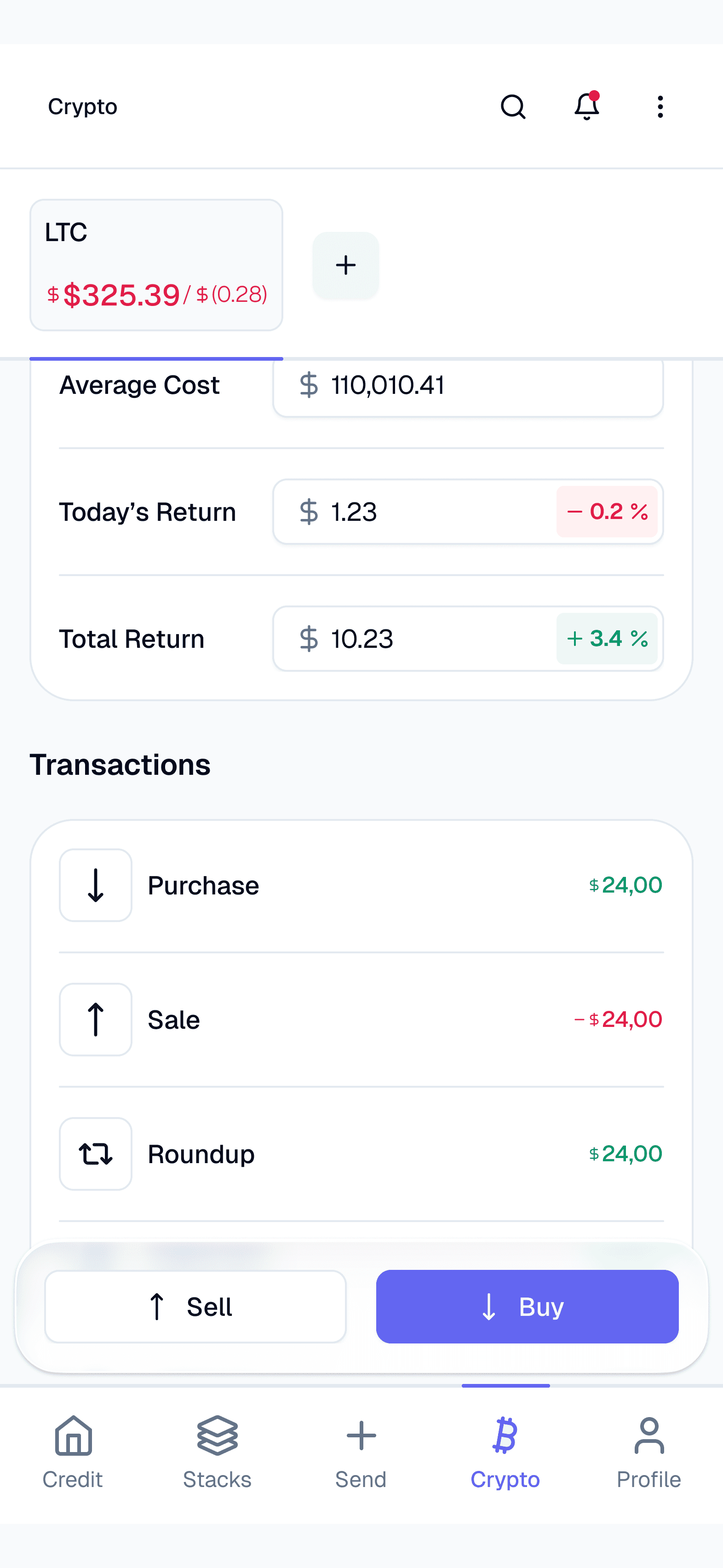The image size is (723, 1568).
Task: Open the three-dot overflow menu
Action: (660, 107)
